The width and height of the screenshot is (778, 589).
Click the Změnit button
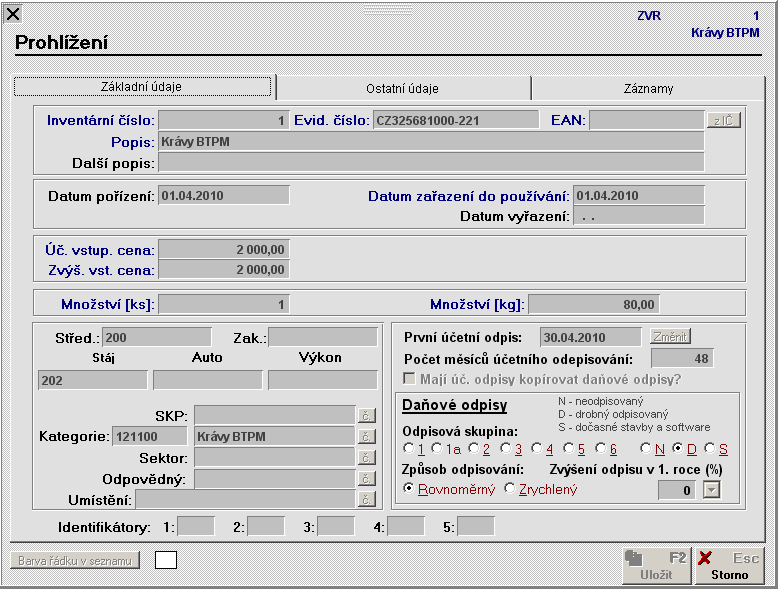point(670,337)
